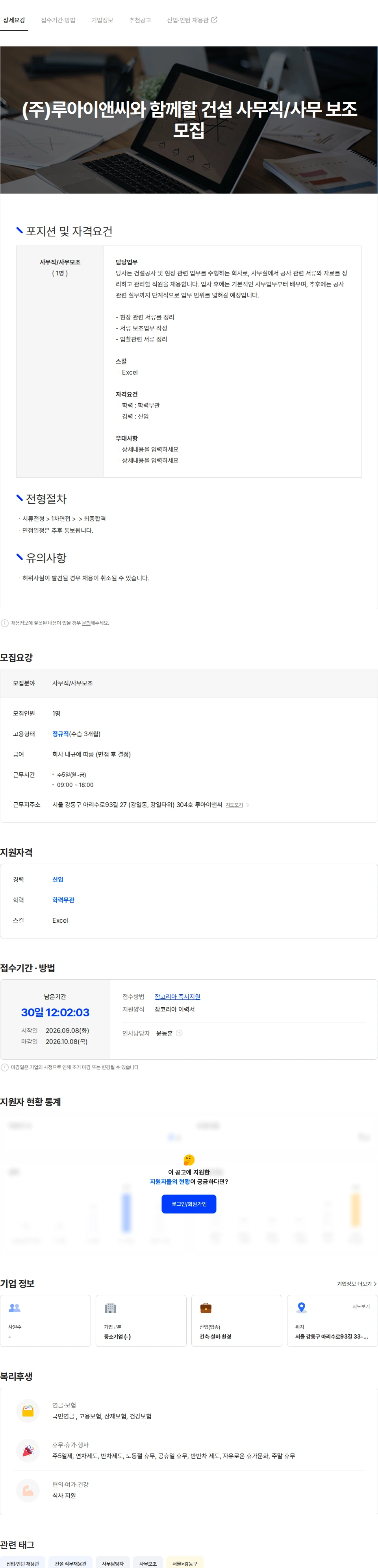Click info icon beside 마감일은 기업의 사정 notice

coord(5,1067)
